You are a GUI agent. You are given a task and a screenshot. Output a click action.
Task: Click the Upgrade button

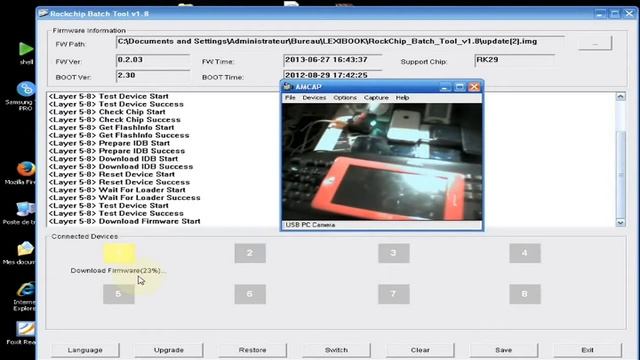click(169, 350)
